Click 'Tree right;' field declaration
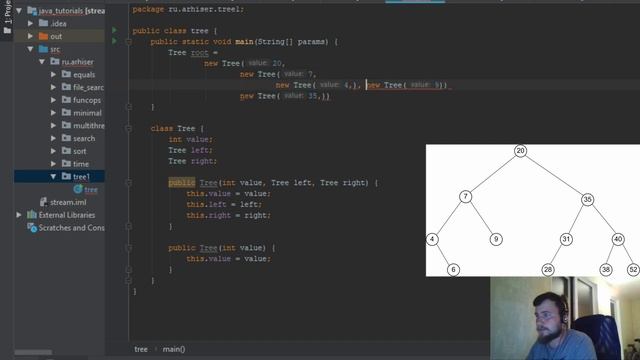Viewport: 640px width, 360px height. click(193, 161)
